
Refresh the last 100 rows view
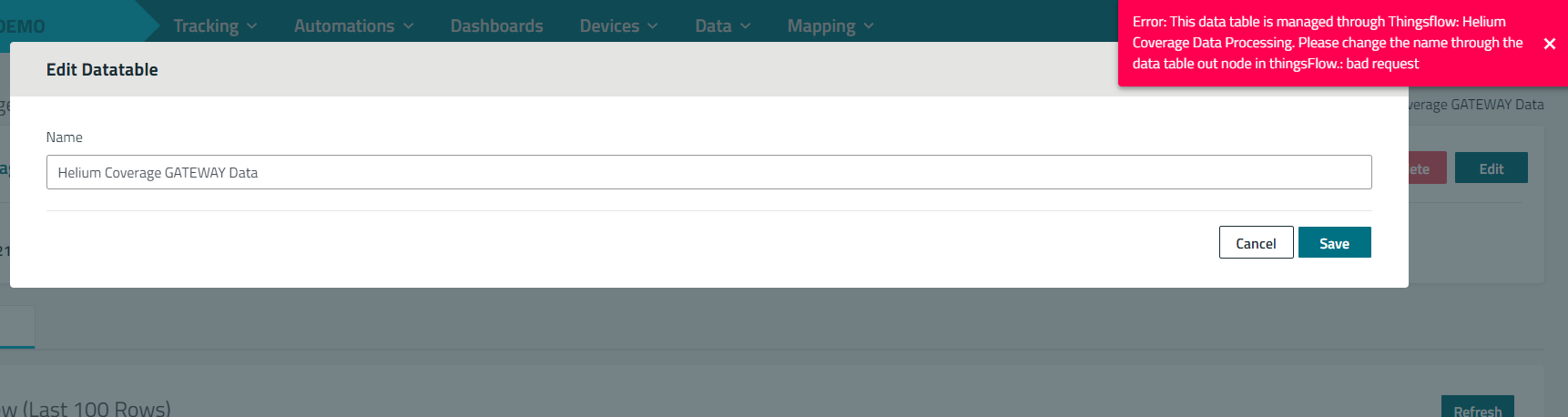click(1477, 410)
